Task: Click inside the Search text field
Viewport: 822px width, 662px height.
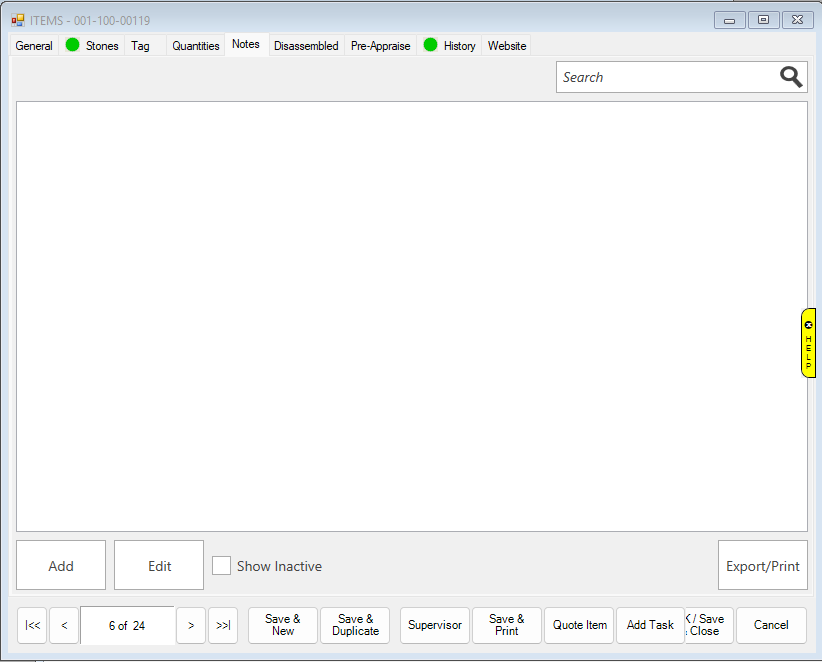Action: coord(665,77)
